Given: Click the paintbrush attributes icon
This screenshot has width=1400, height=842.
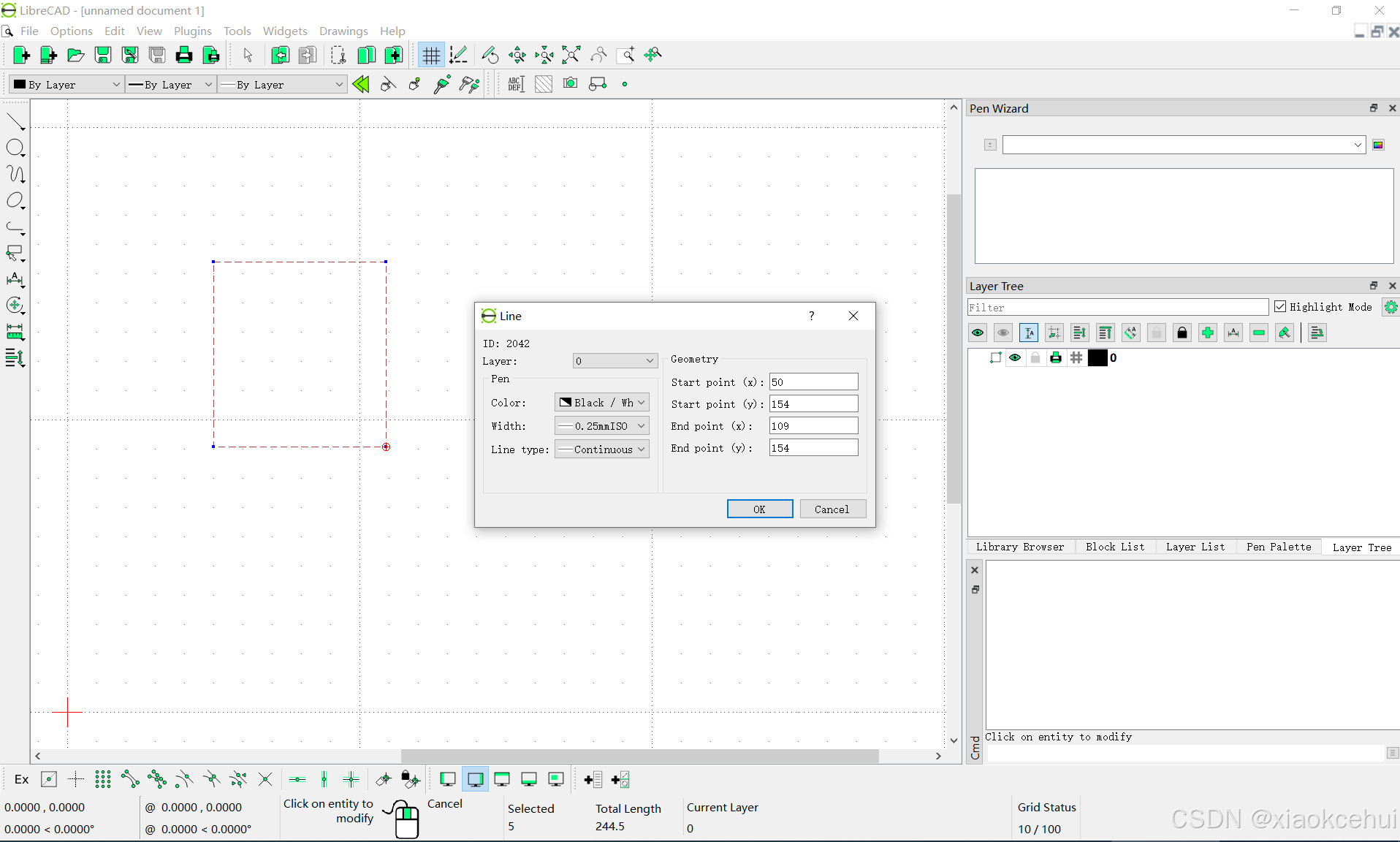Looking at the screenshot, I should click(442, 84).
